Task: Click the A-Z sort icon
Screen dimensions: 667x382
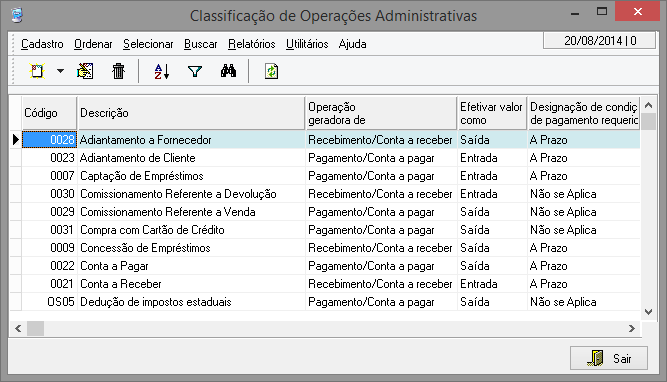Action: pos(162,71)
